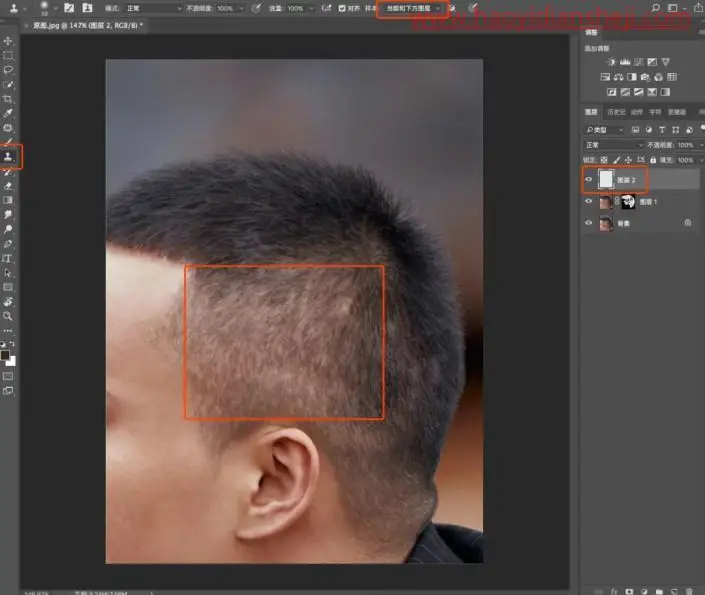Image resolution: width=705 pixels, height=595 pixels.
Task: Toggle type layer filter in Layers panel
Action: coord(662,130)
